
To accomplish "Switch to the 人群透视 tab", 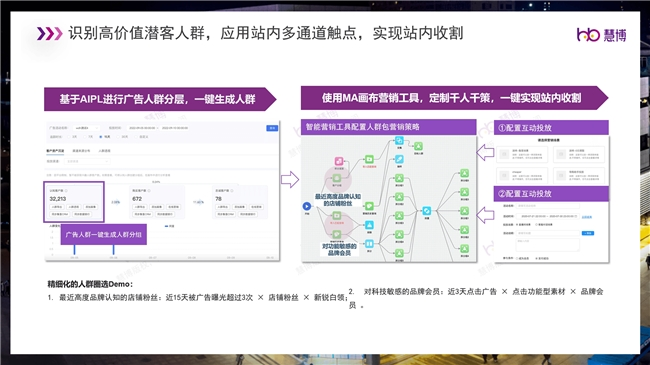I will click(104, 151).
